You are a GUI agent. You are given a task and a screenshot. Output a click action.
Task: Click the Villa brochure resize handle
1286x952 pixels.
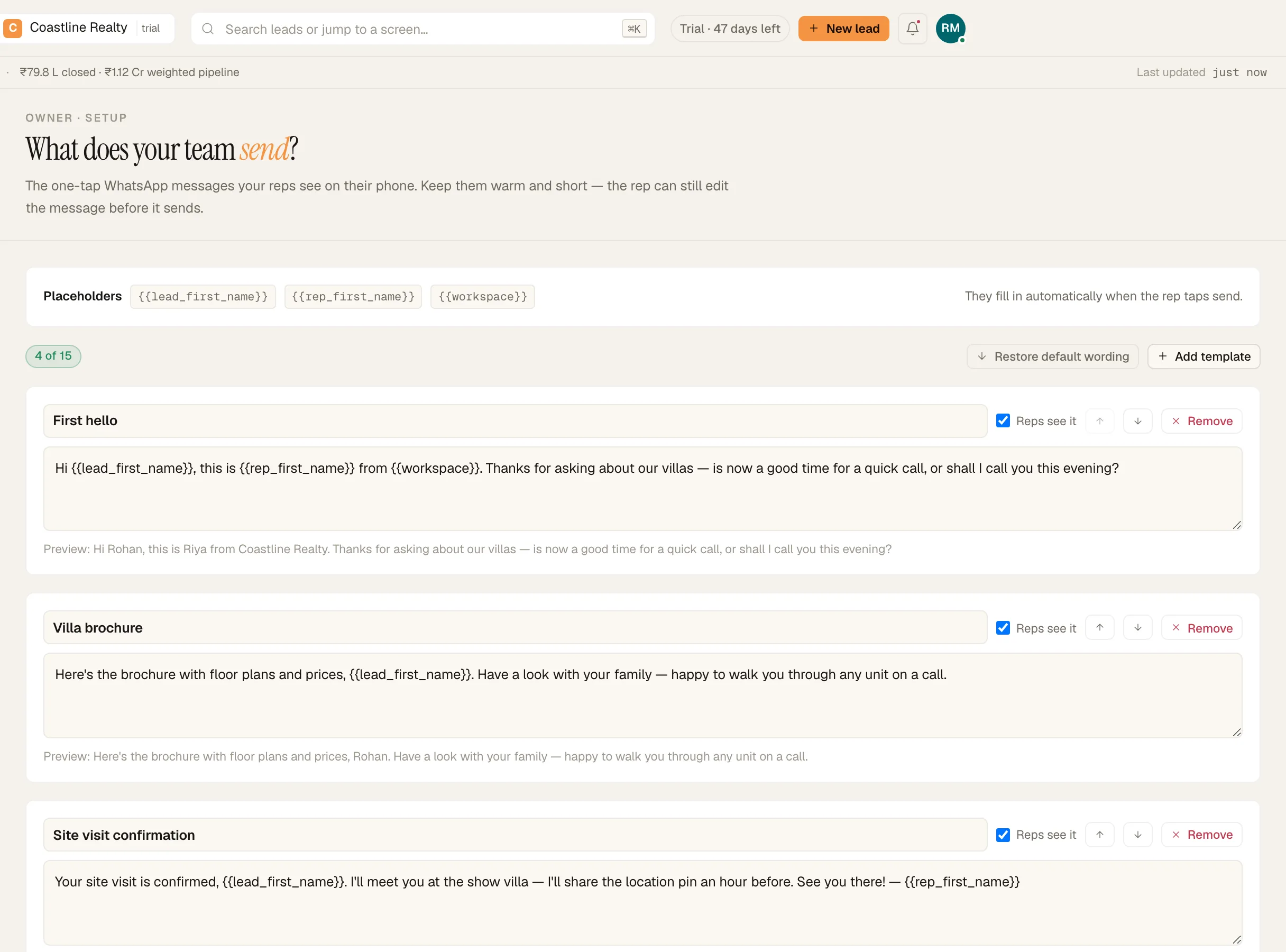tap(1236, 733)
